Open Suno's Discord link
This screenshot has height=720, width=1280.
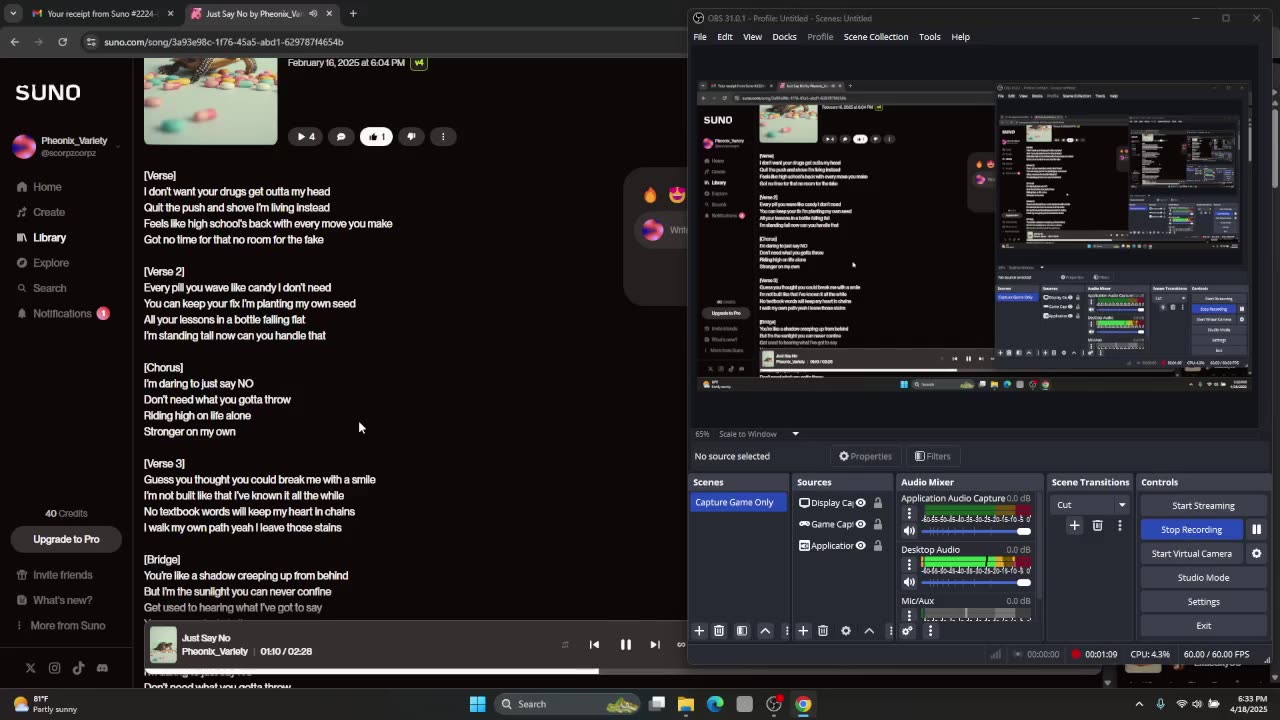point(102,668)
